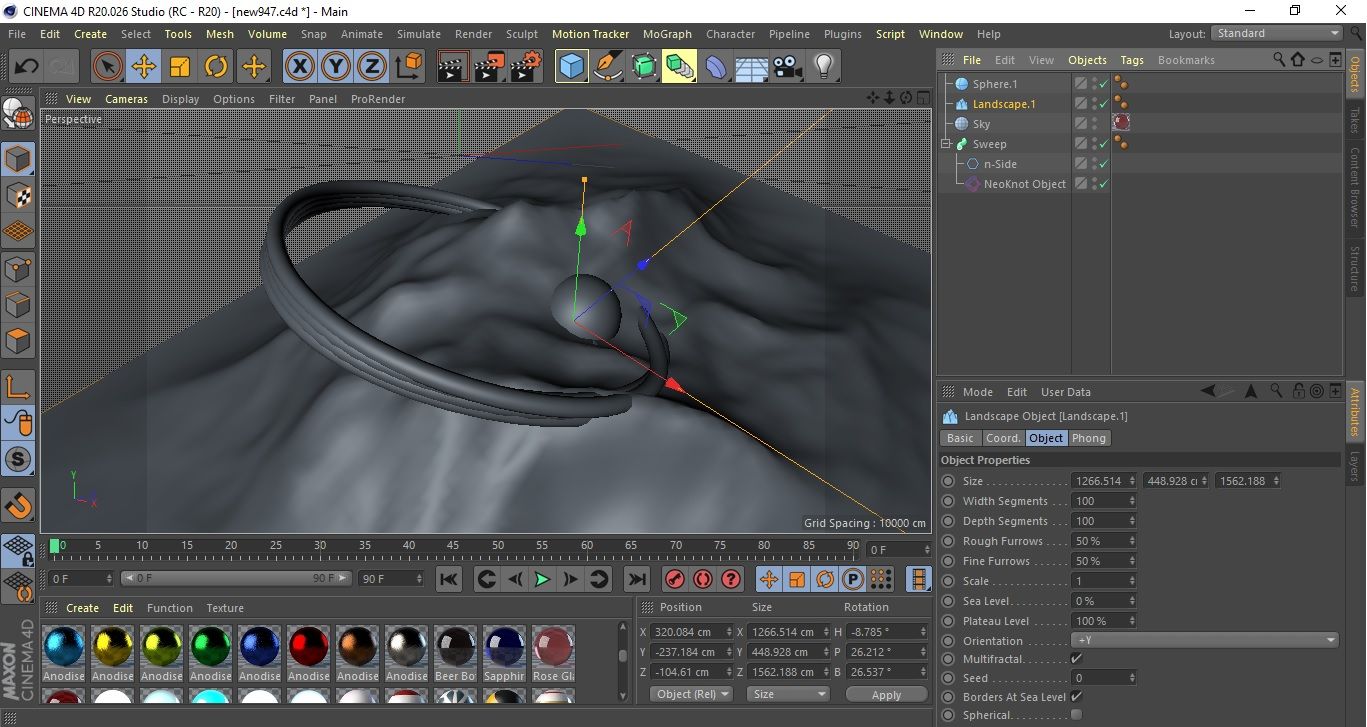Image resolution: width=1367 pixels, height=727 pixels.
Task: Click the Undo arrow icon
Action: 27,67
